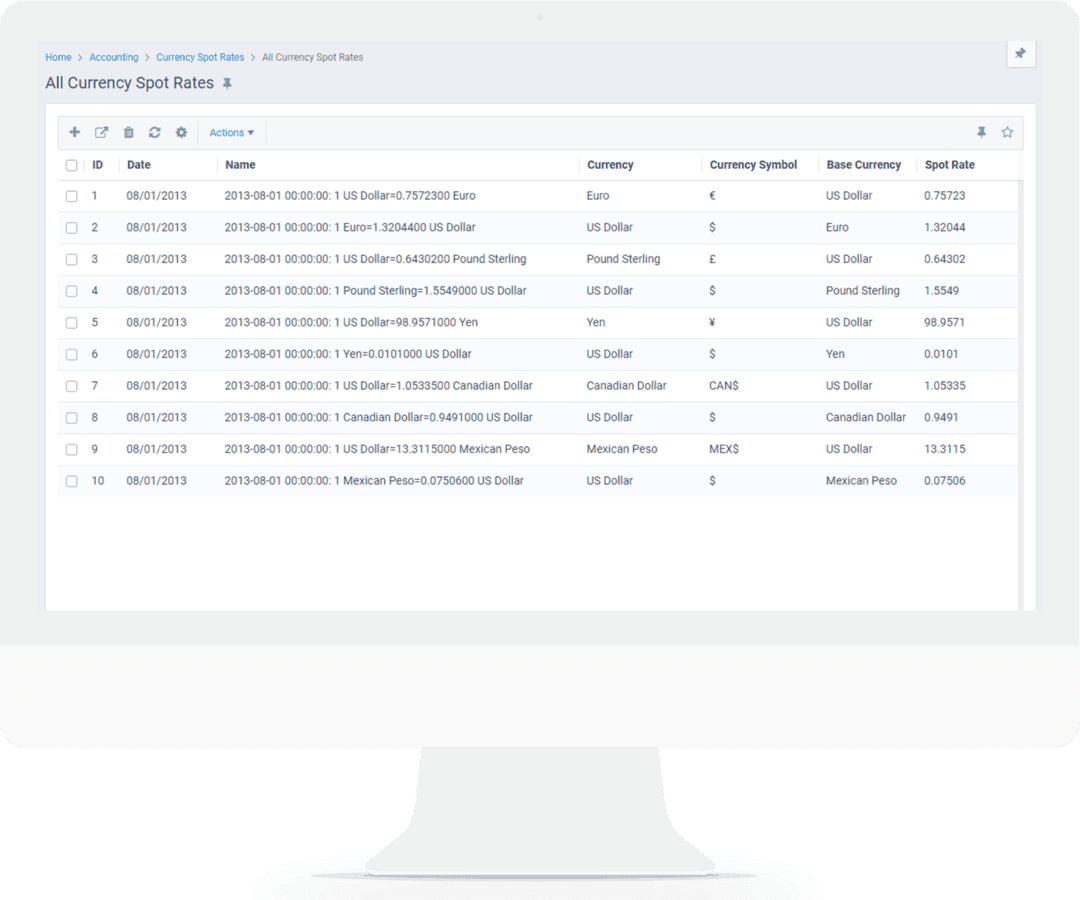The image size is (1080, 900).
Task: Click spot rate value 98.9571
Action: [x=944, y=322]
